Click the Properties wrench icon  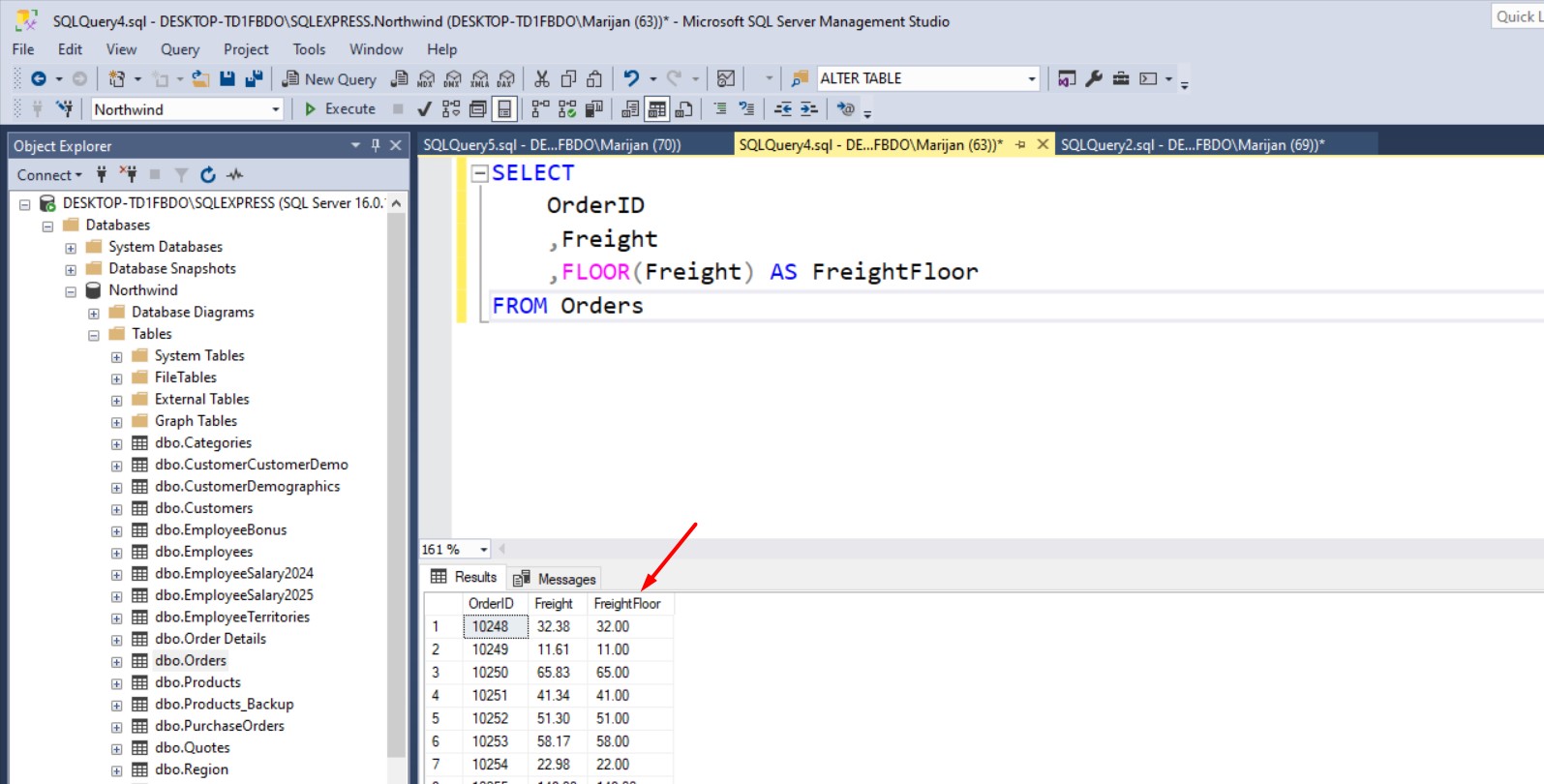pos(1094,79)
